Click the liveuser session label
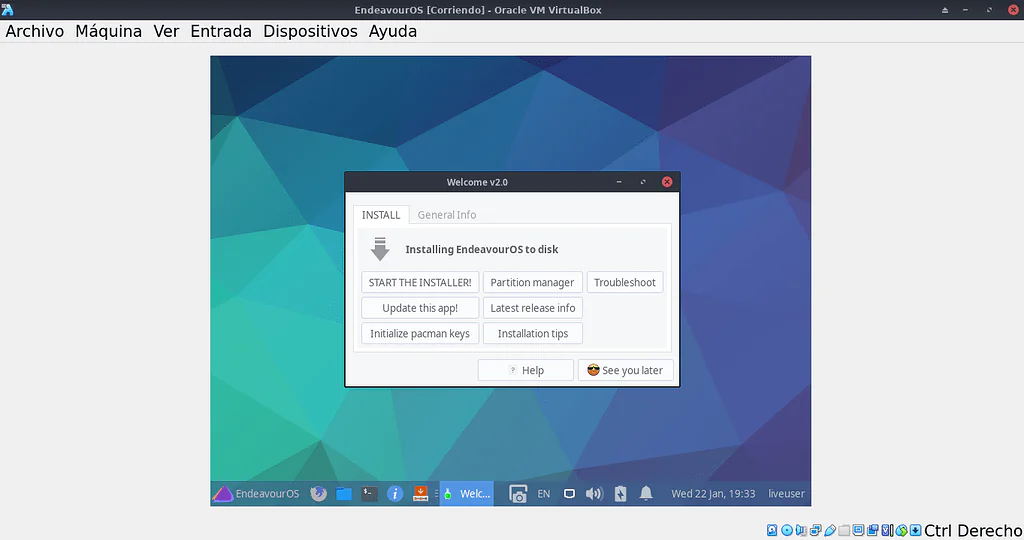The image size is (1024, 540). 786,494
